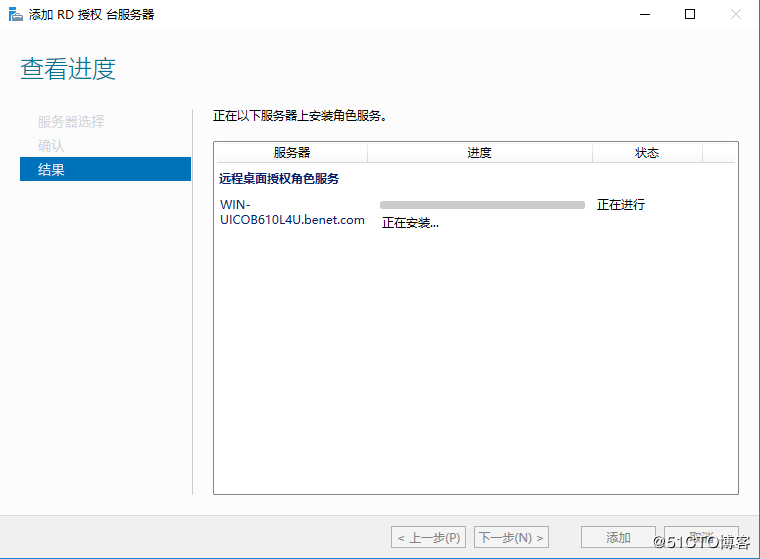Click the 正在进行 status cell
Screen dimensions: 760x559
[x=621, y=205]
